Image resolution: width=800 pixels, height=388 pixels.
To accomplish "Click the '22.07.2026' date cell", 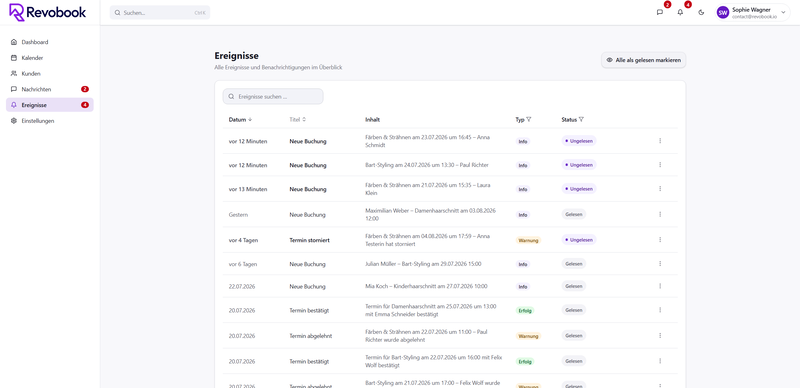I will (x=242, y=286).
